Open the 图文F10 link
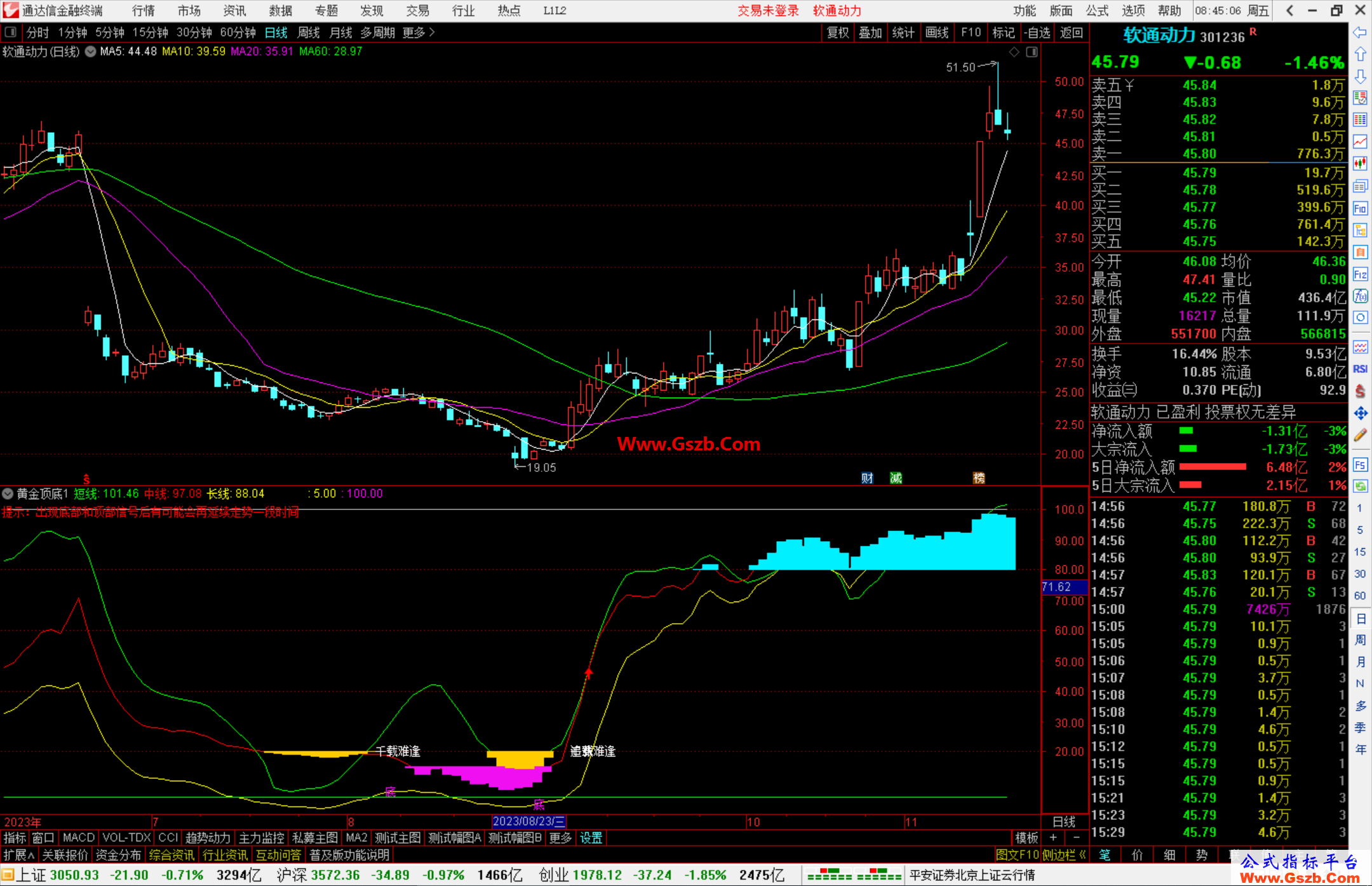 click(1017, 855)
